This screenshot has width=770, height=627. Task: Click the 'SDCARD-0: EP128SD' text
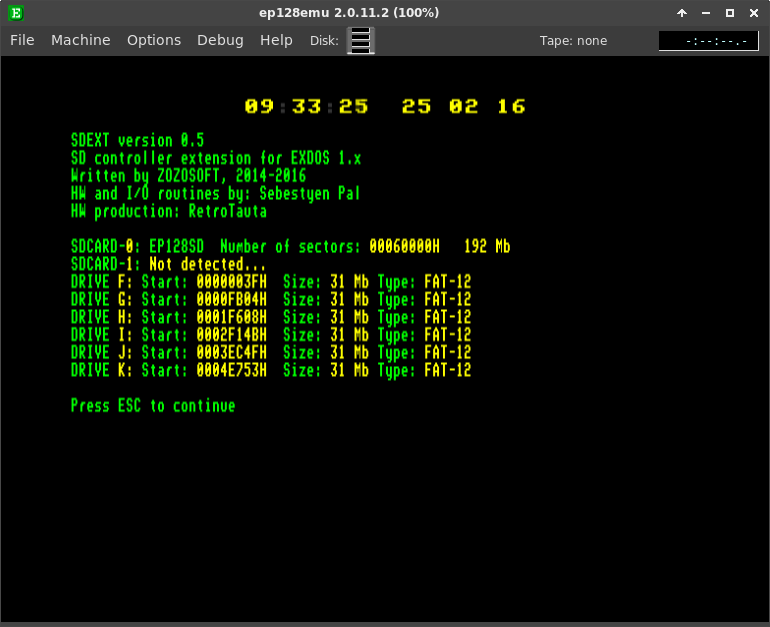(x=138, y=247)
